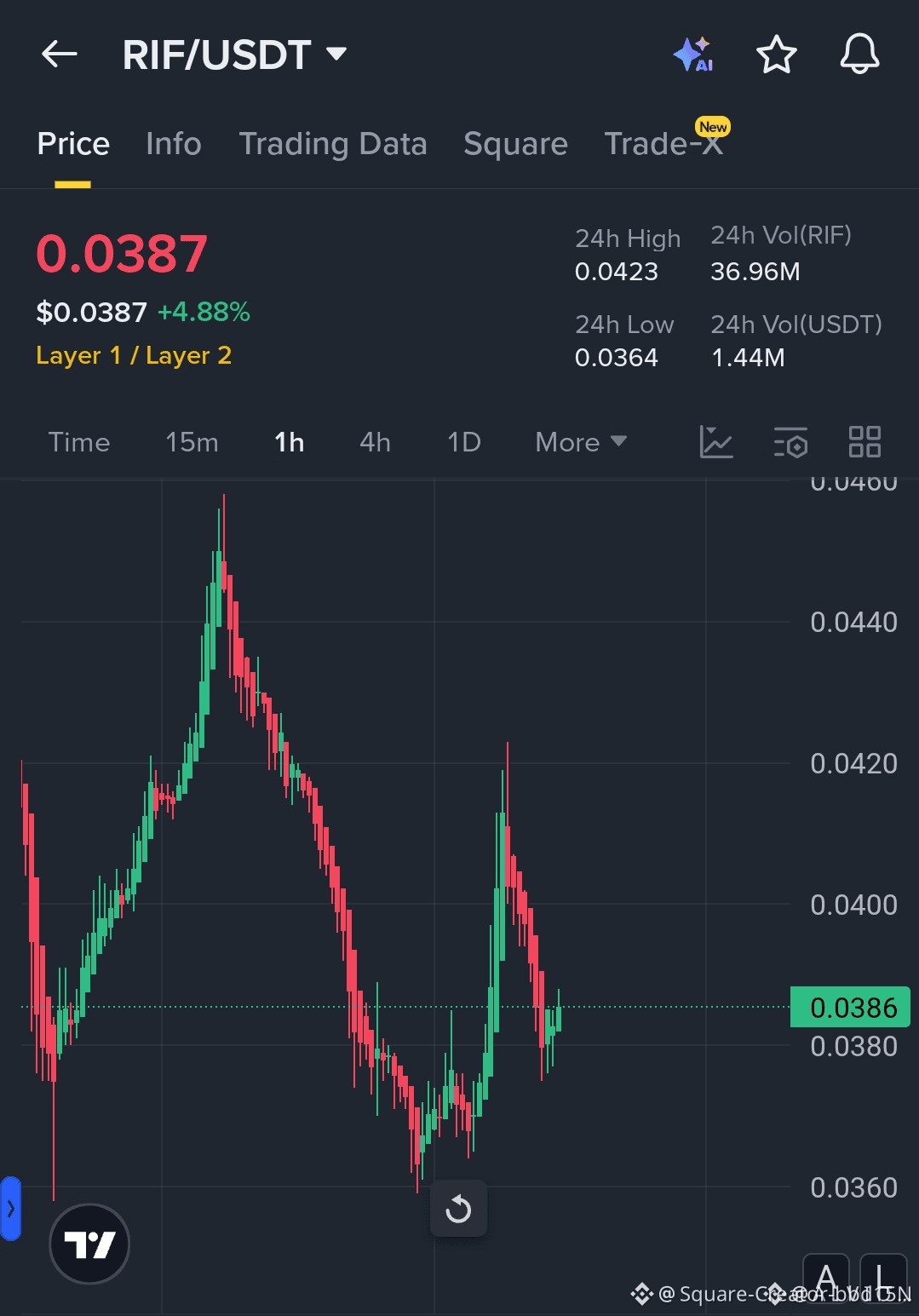This screenshot has width=919, height=1316.
Task: Tap the 0.0387 last price
Action: point(122,254)
